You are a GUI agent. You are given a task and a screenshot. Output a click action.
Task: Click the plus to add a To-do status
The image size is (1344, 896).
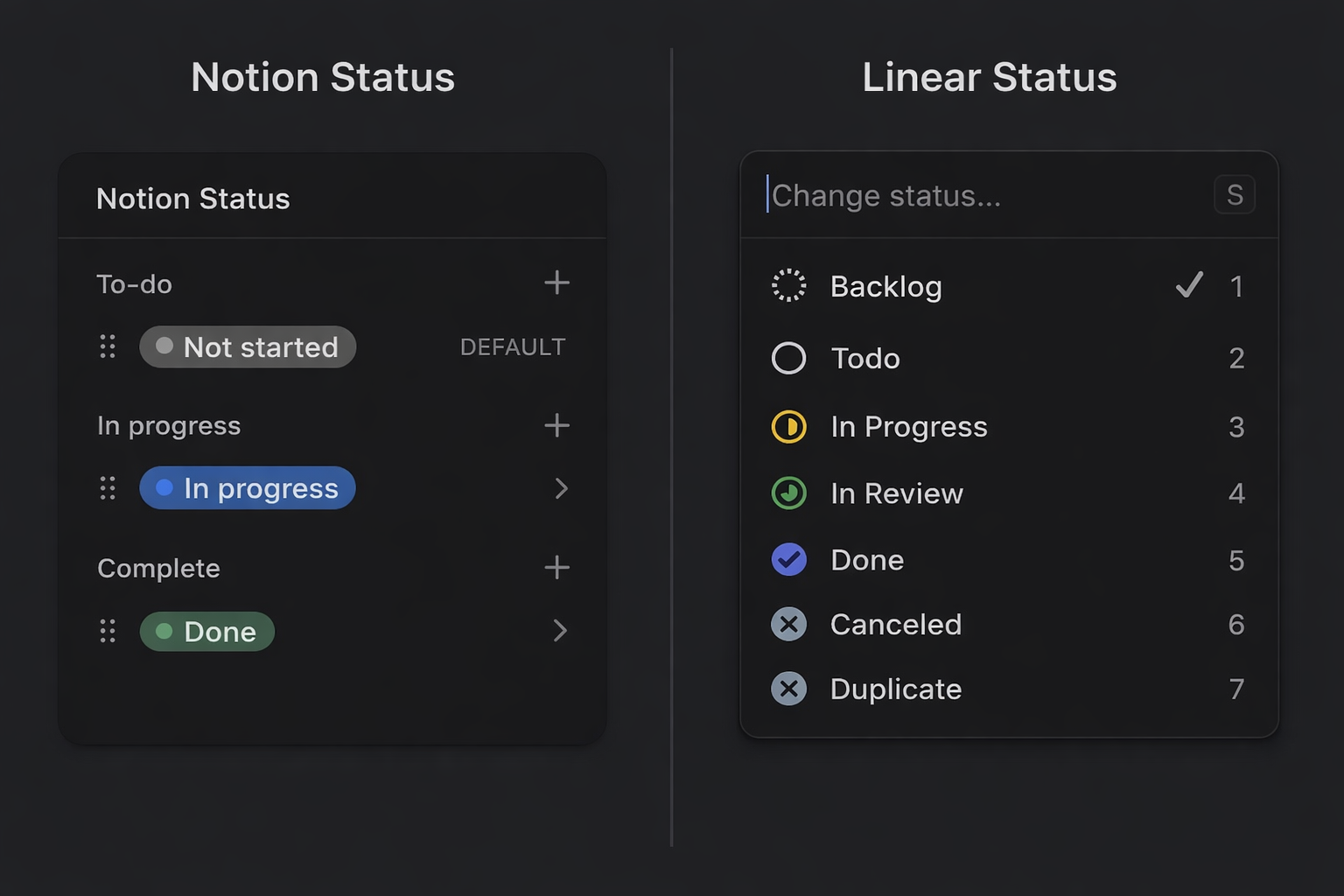coord(557,282)
